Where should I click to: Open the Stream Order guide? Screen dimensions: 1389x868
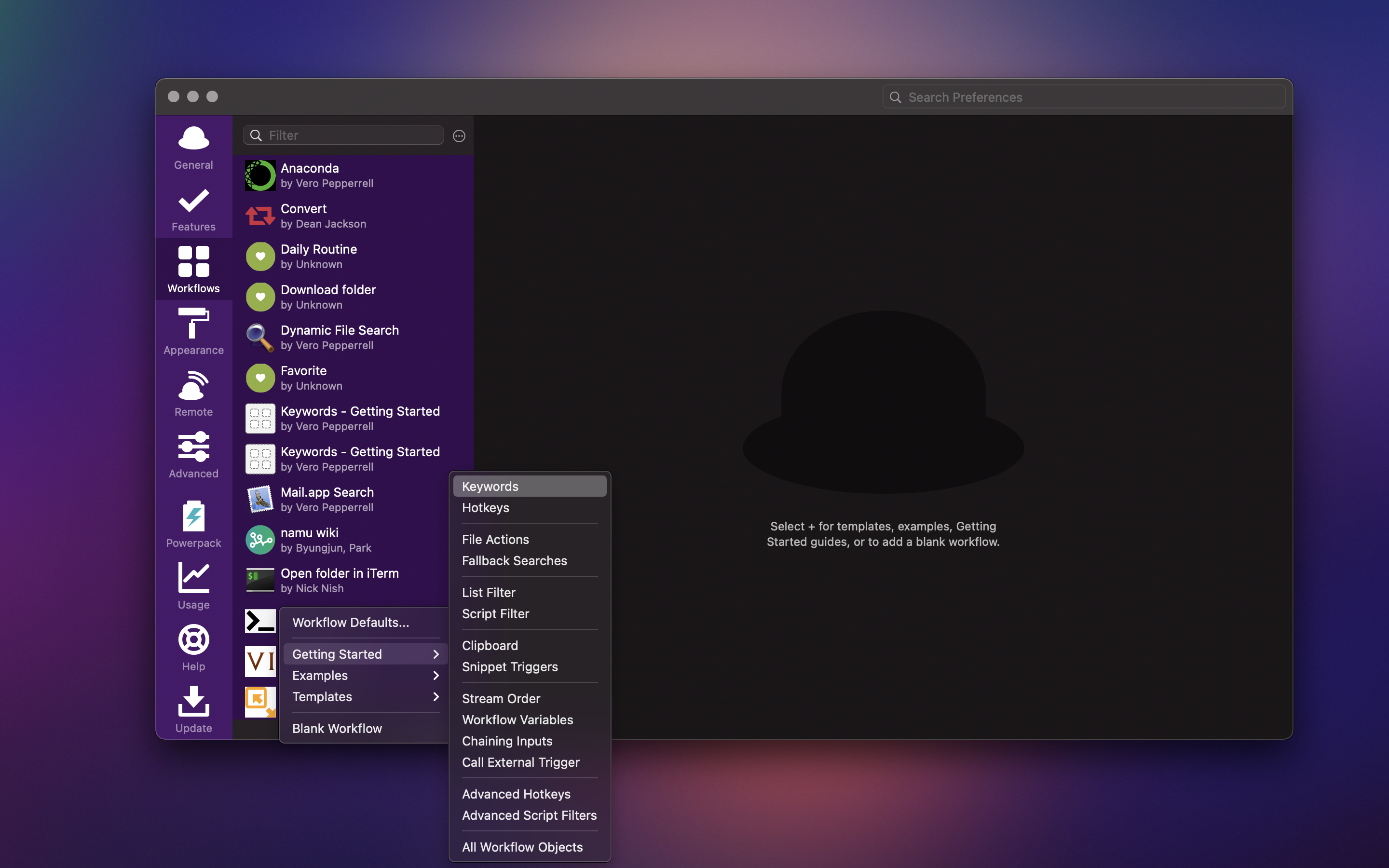[530, 699]
